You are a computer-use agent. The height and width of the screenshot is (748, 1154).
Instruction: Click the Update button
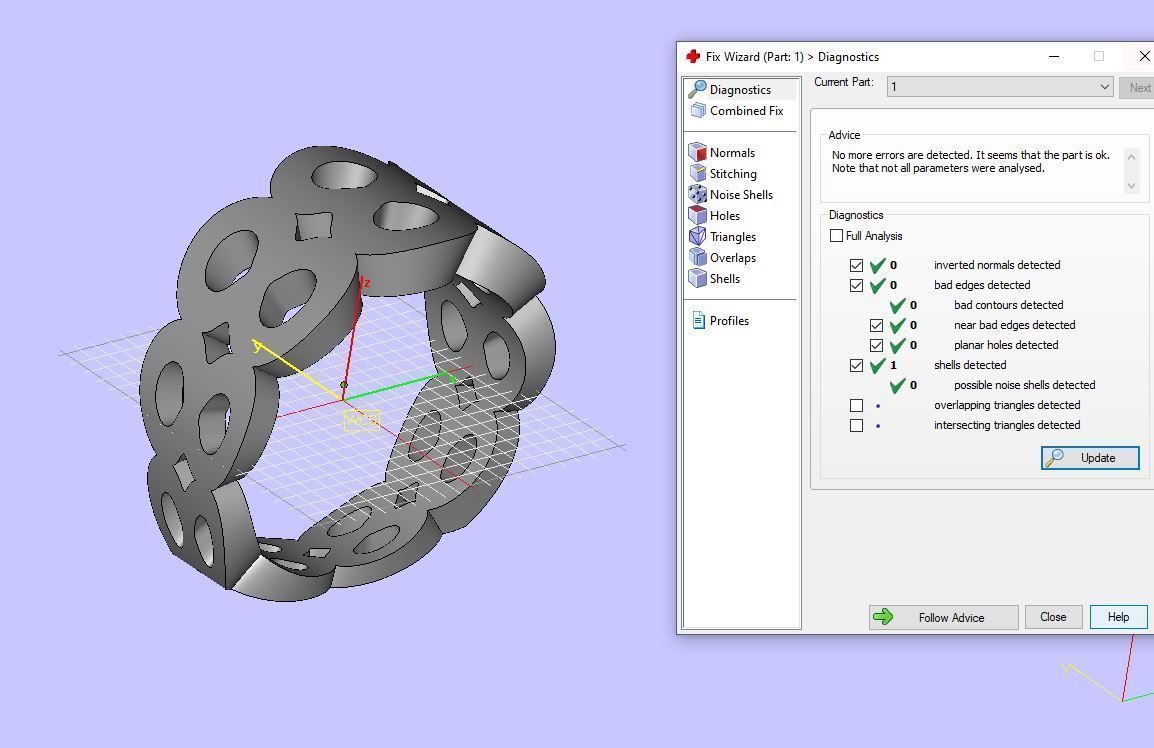point(1090,457)
